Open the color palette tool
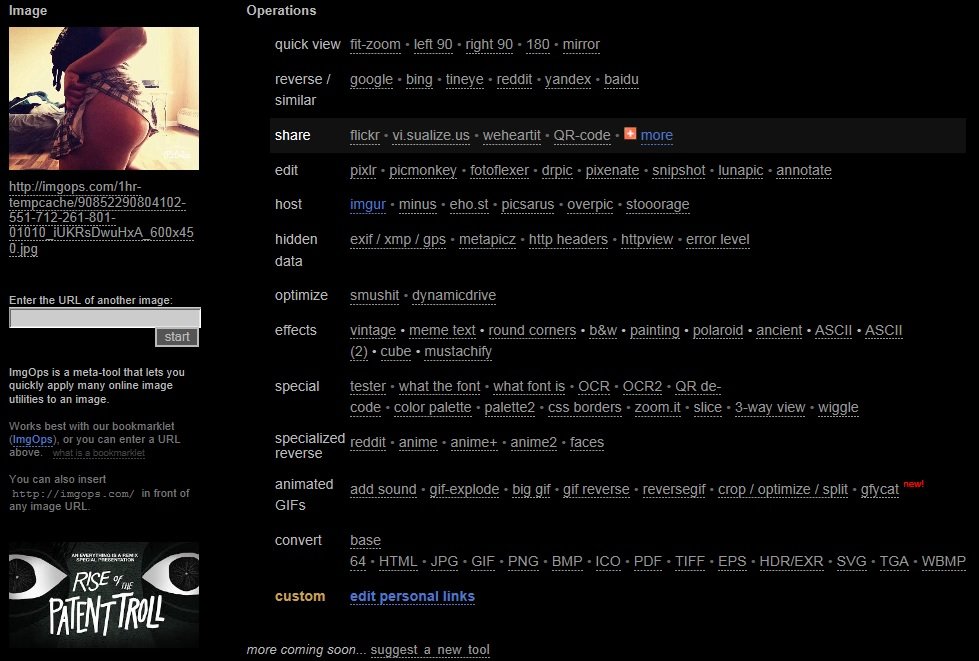 click(433, 407)
